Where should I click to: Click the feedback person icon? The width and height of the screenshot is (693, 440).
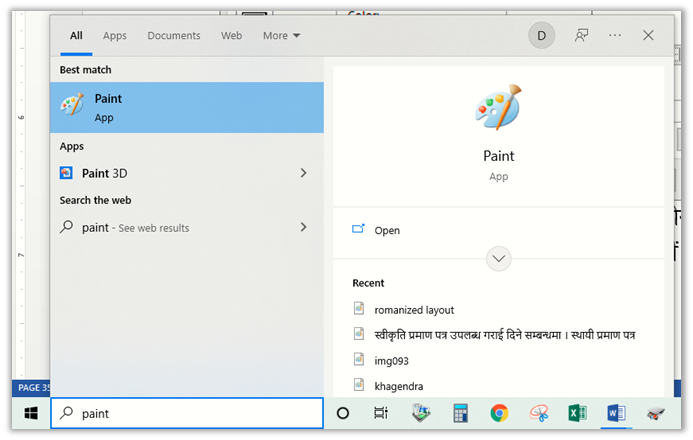[581, 35]
